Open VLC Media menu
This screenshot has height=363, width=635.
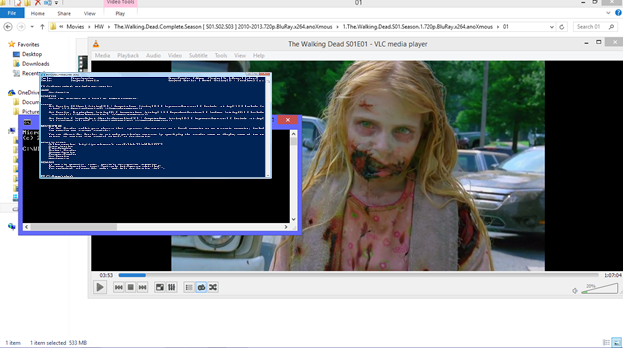pyautogui.click(x=102, y=56)
